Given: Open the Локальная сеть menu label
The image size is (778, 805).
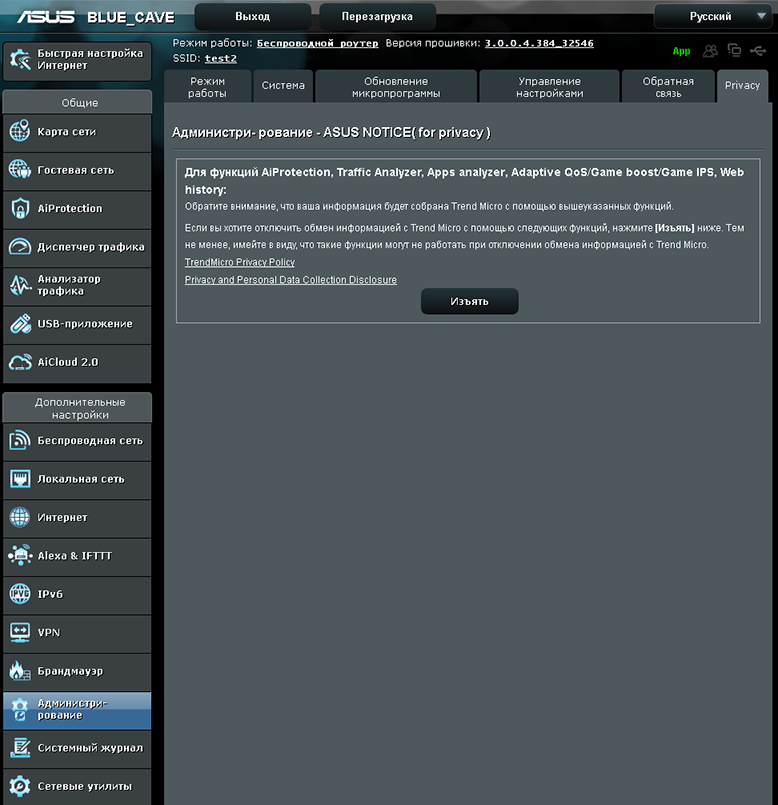Looking at the screenshot, I should (81, 479).
